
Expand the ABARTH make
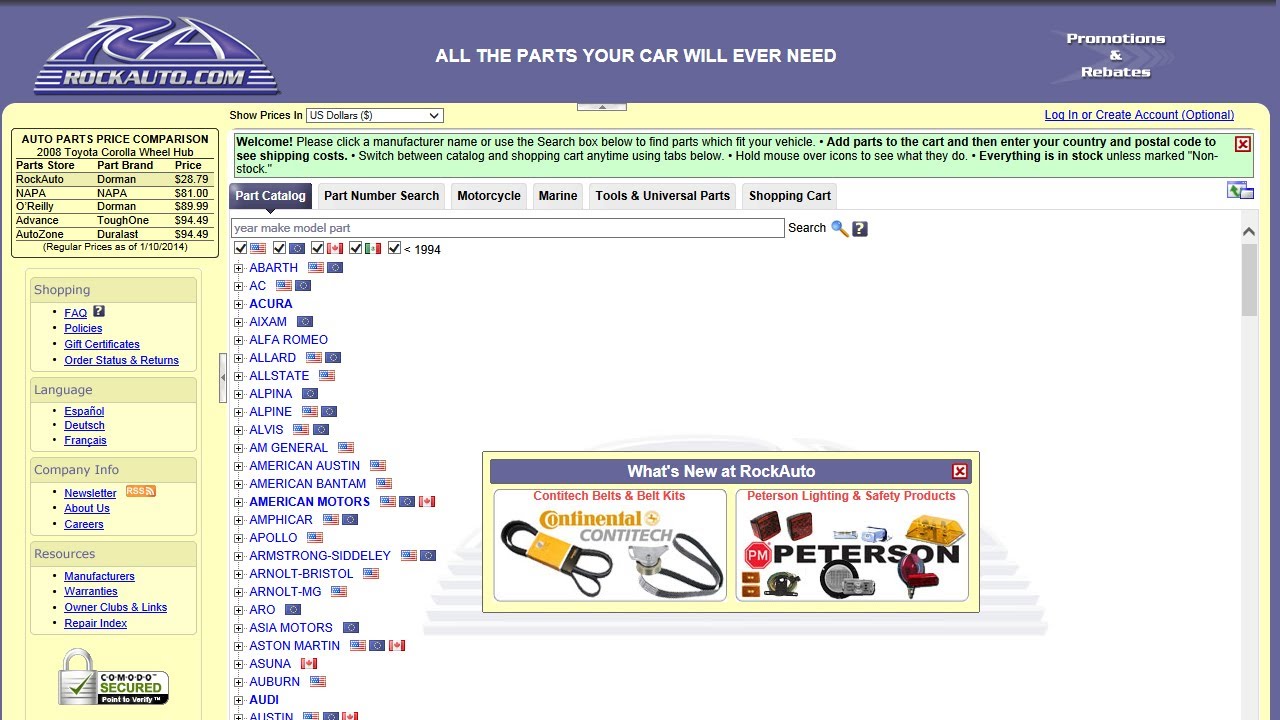tap(238, 268)
